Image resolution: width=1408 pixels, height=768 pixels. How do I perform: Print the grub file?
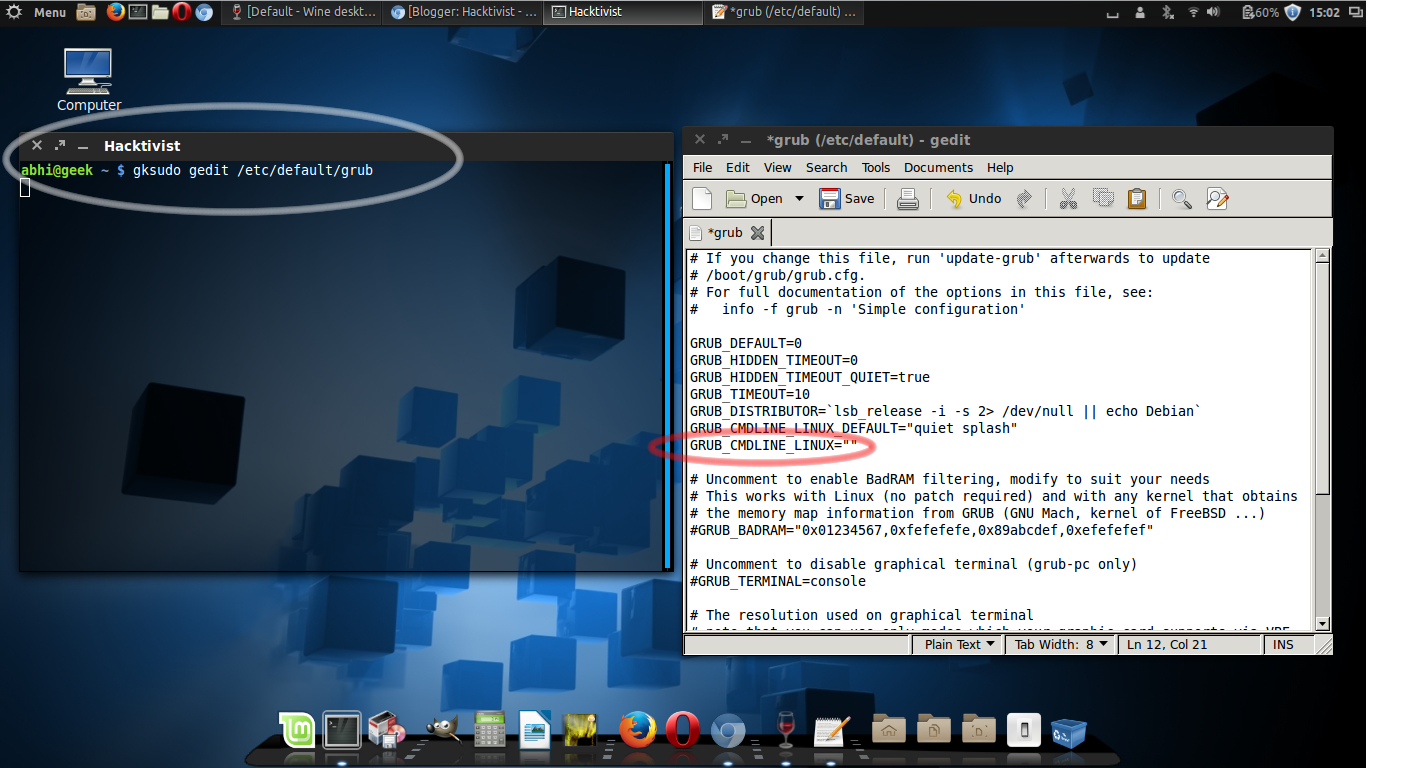click(x=907, y=198)
